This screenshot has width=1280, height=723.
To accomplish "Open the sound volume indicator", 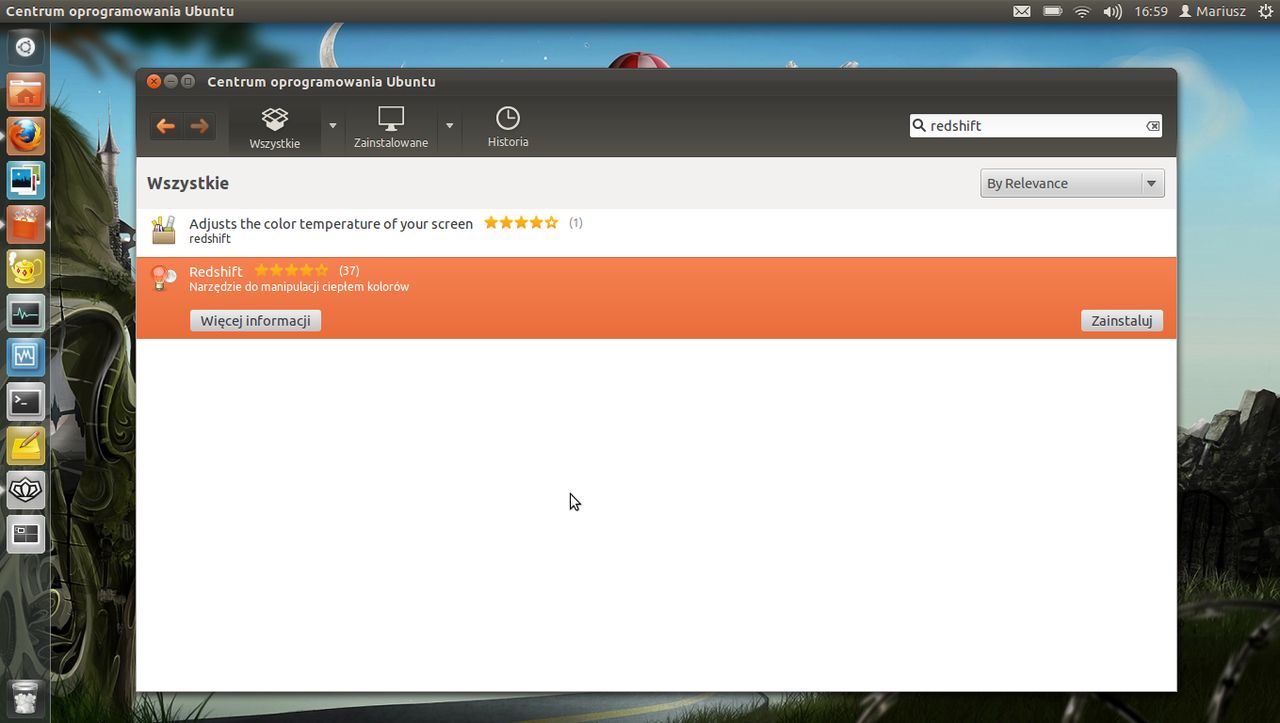I will (1112, 11).
